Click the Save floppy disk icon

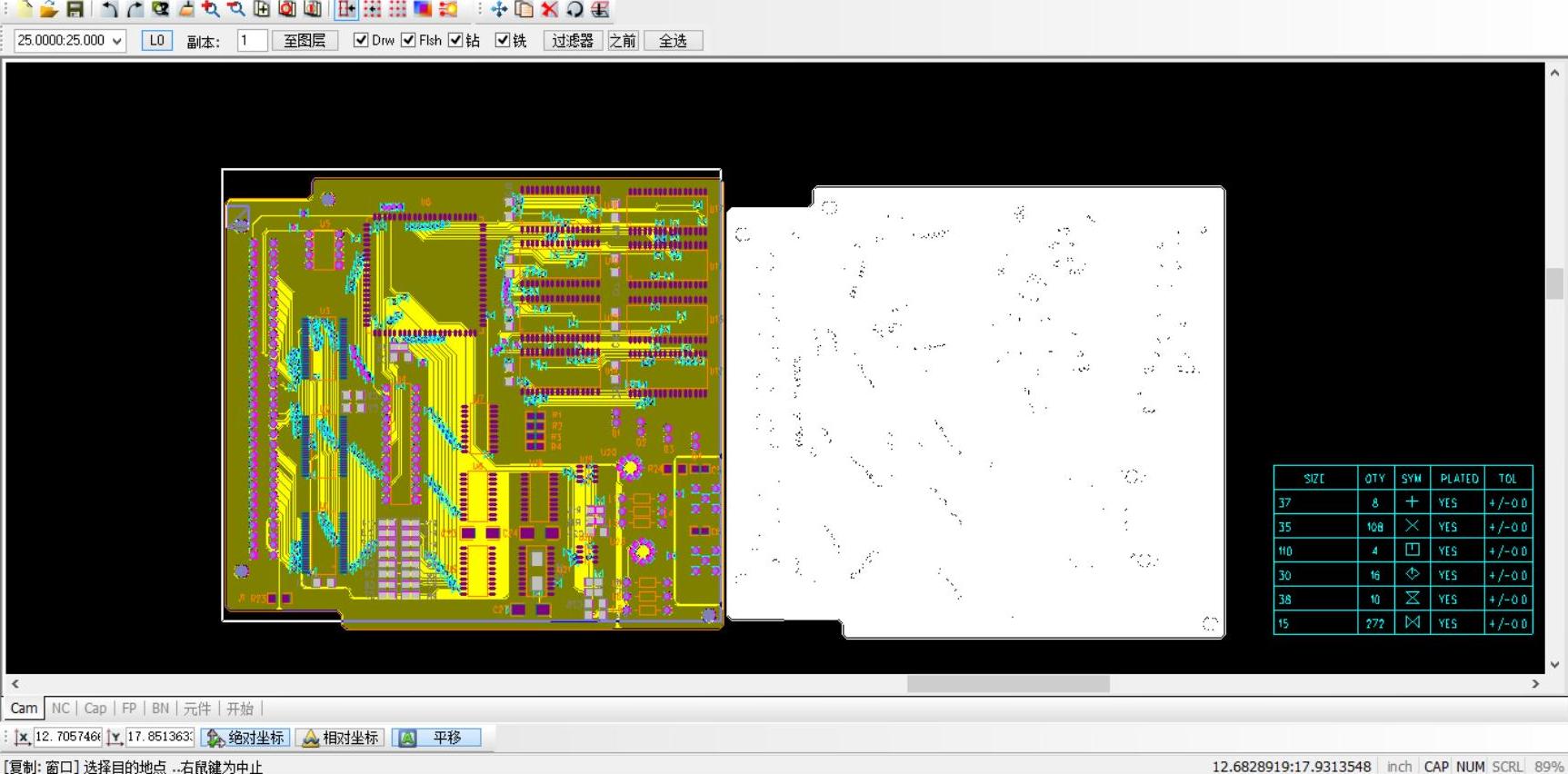75,9
